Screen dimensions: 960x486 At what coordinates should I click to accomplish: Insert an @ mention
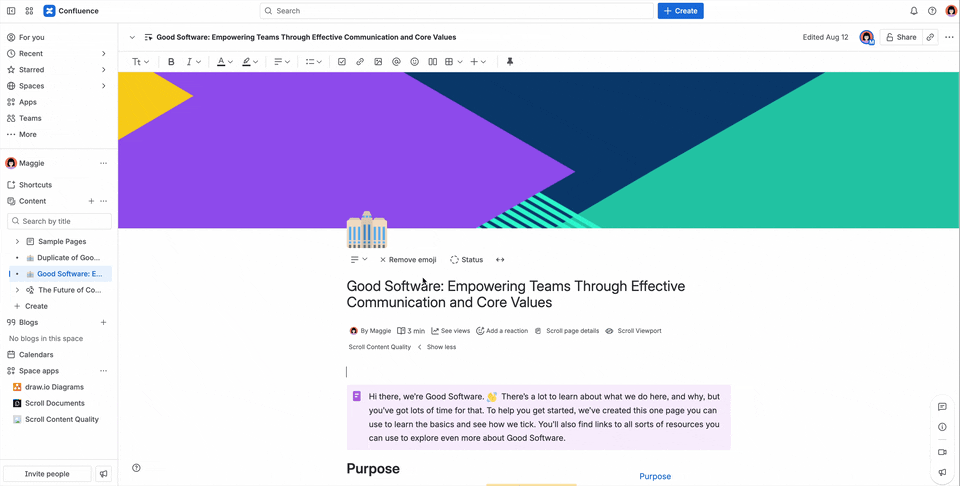[396, 62]
